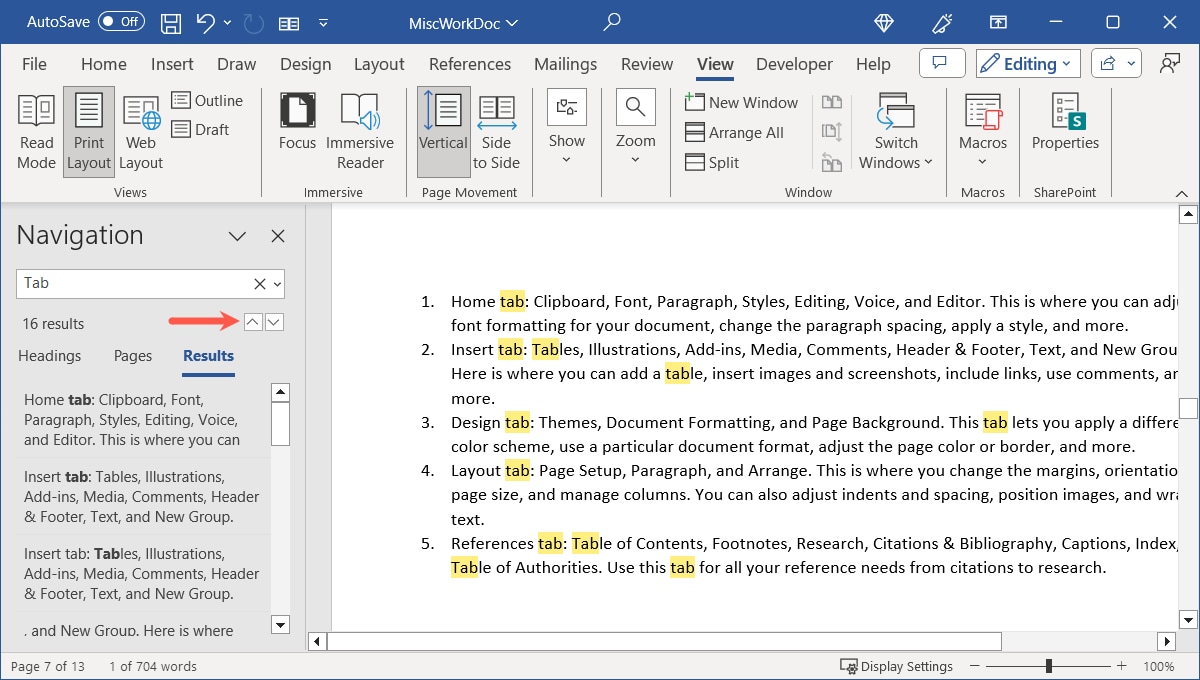
Task: Split the document window
Action: pos(713,162)
